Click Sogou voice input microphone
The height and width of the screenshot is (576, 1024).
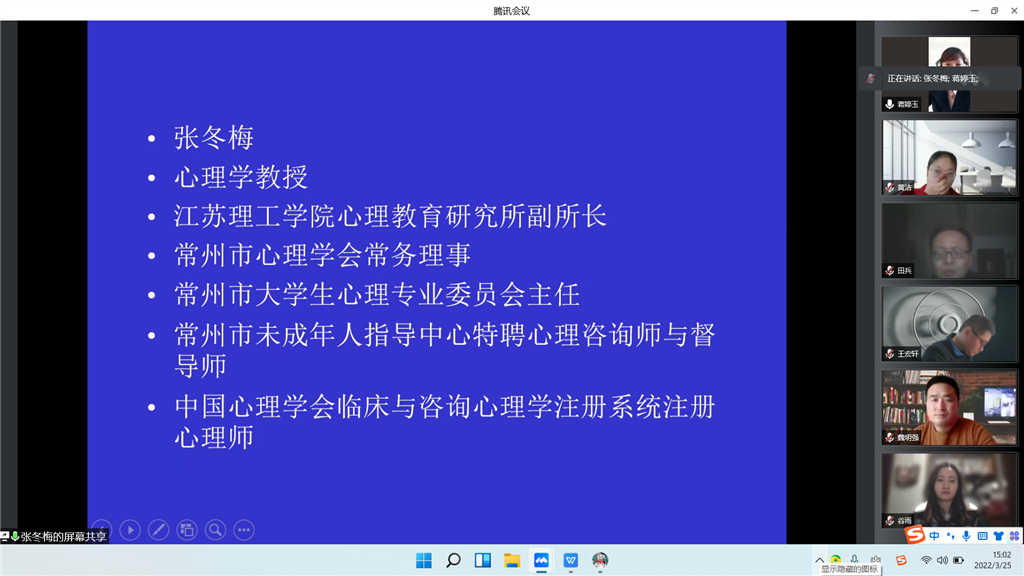[967, 536]
